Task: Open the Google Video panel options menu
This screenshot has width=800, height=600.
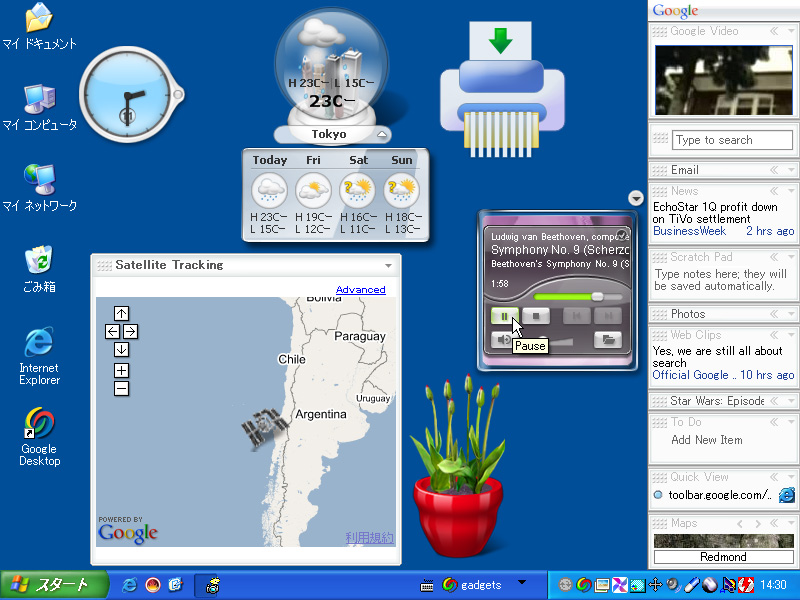Action: click(x=791, y=31)
